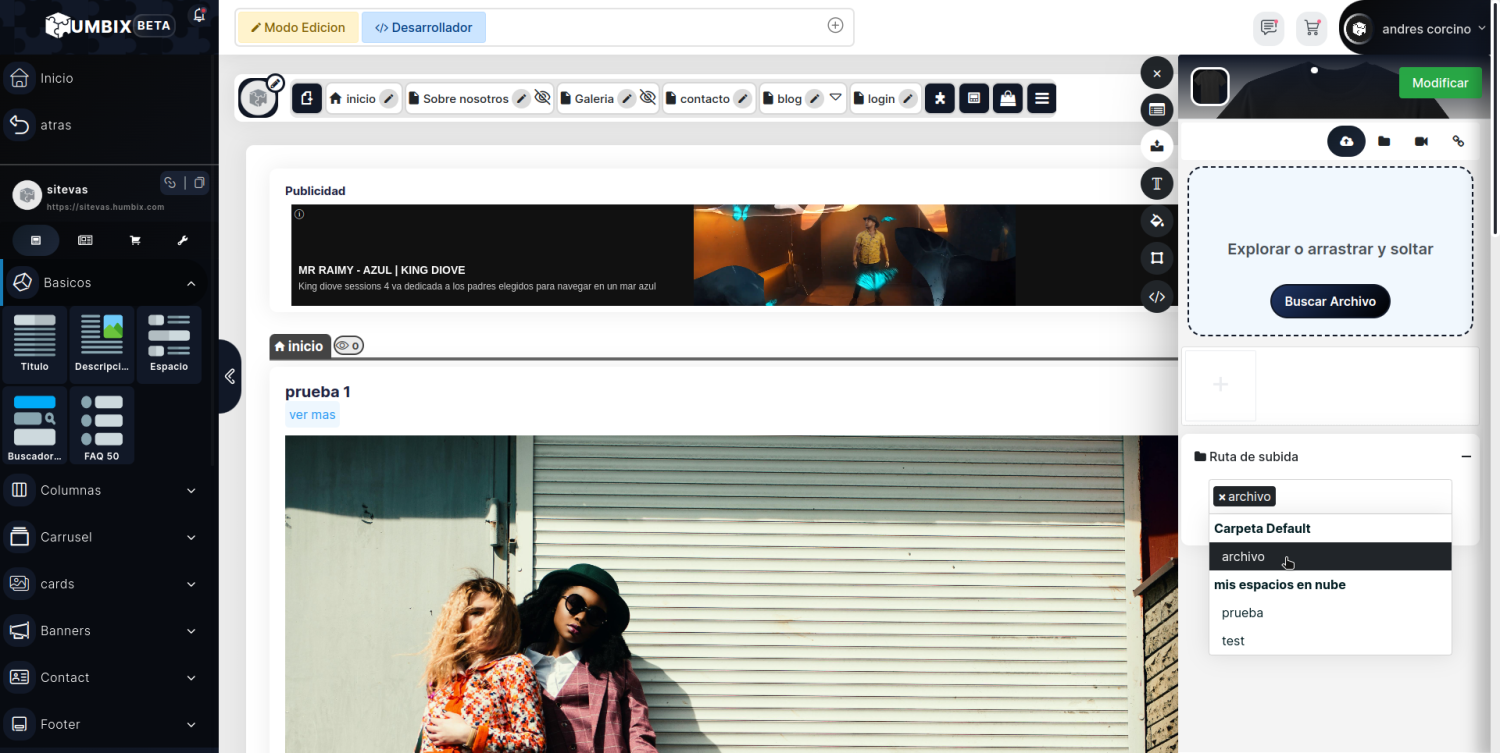Click the Buscar Archivo button
The image size is (1500, 753).
pyautogui.click(x=1330, y=301)
